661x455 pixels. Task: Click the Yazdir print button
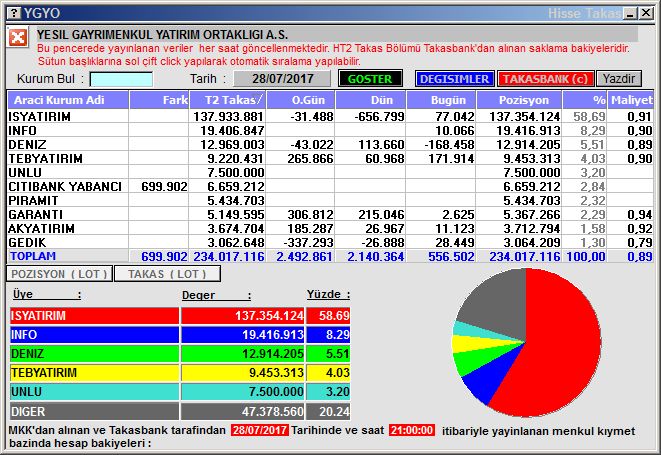point(619,79)
